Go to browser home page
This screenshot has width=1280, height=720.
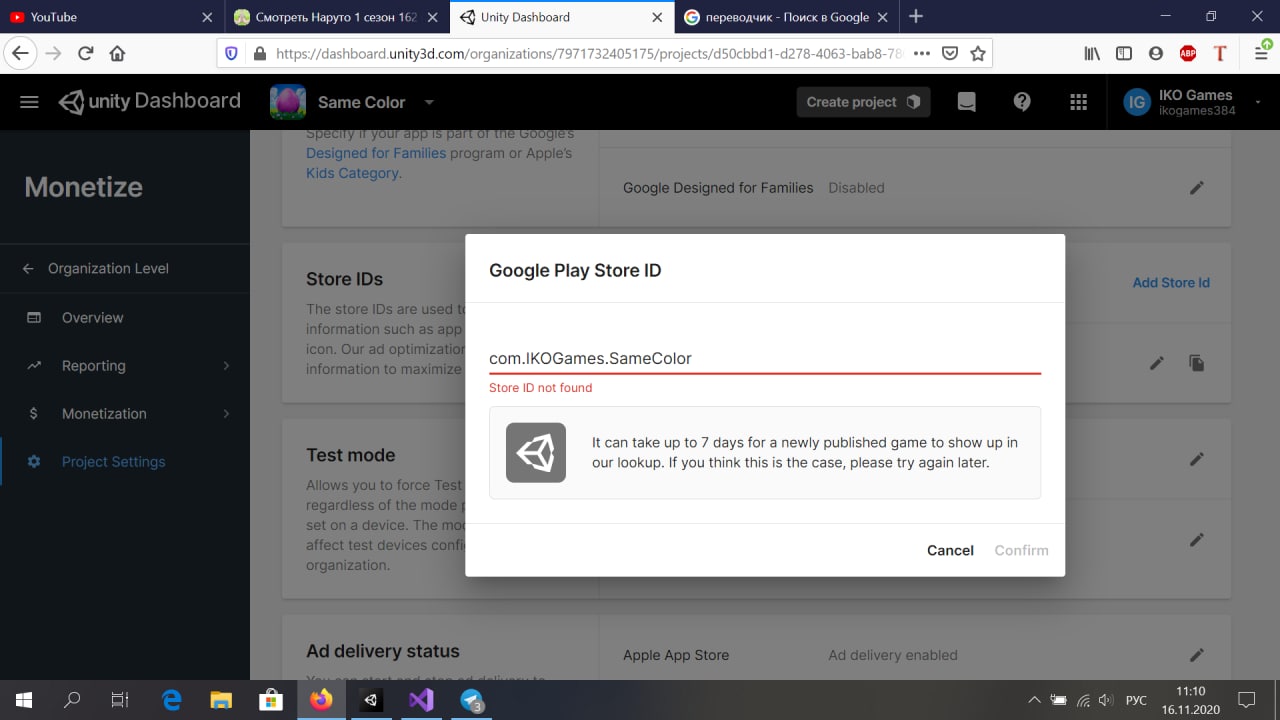(117, 53)
